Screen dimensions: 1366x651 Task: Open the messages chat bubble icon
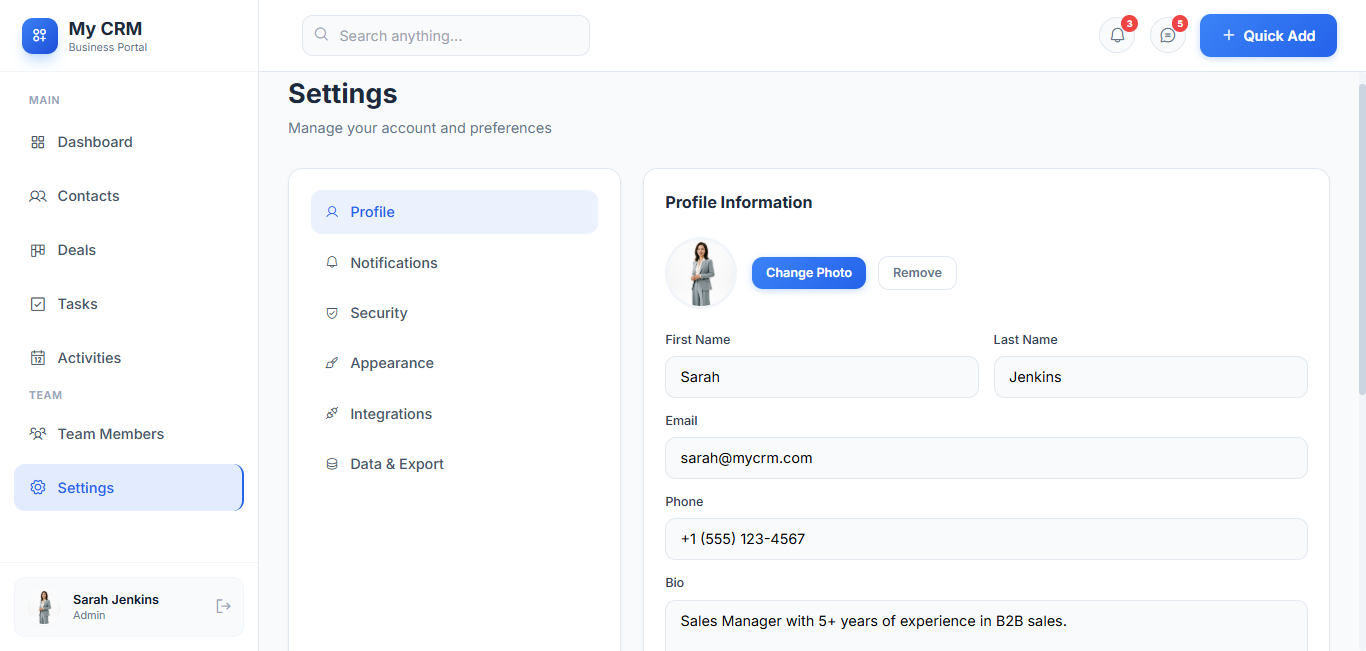[x=1167, y=35]
